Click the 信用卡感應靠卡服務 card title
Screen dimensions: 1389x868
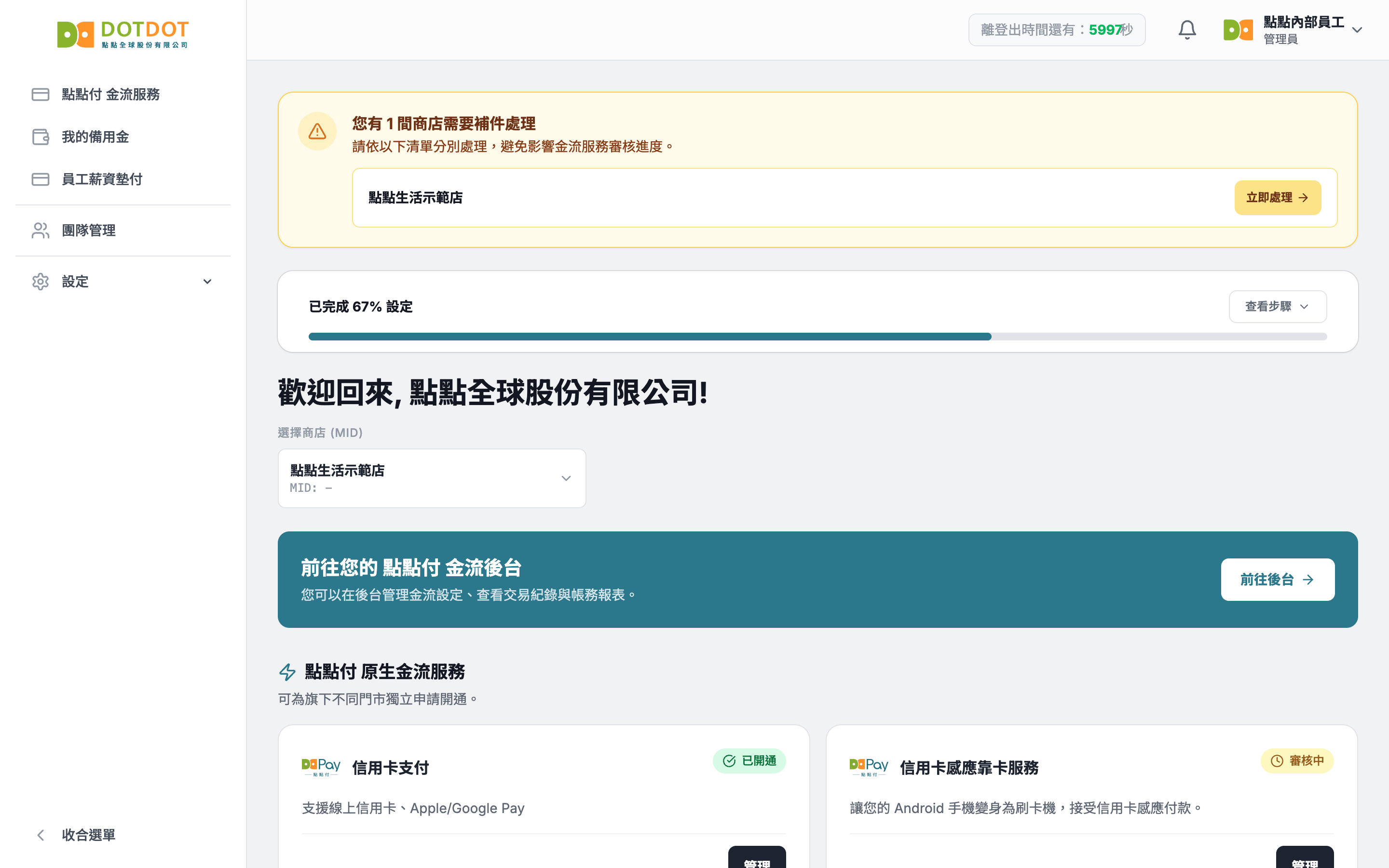pyautogui.click(x=969, y=768)
